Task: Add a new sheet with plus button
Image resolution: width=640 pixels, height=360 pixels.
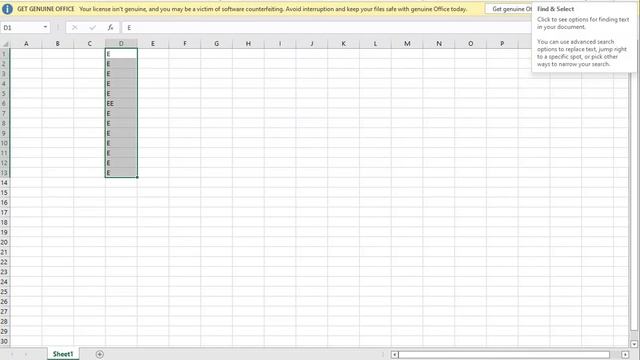Action: point(100,354)
